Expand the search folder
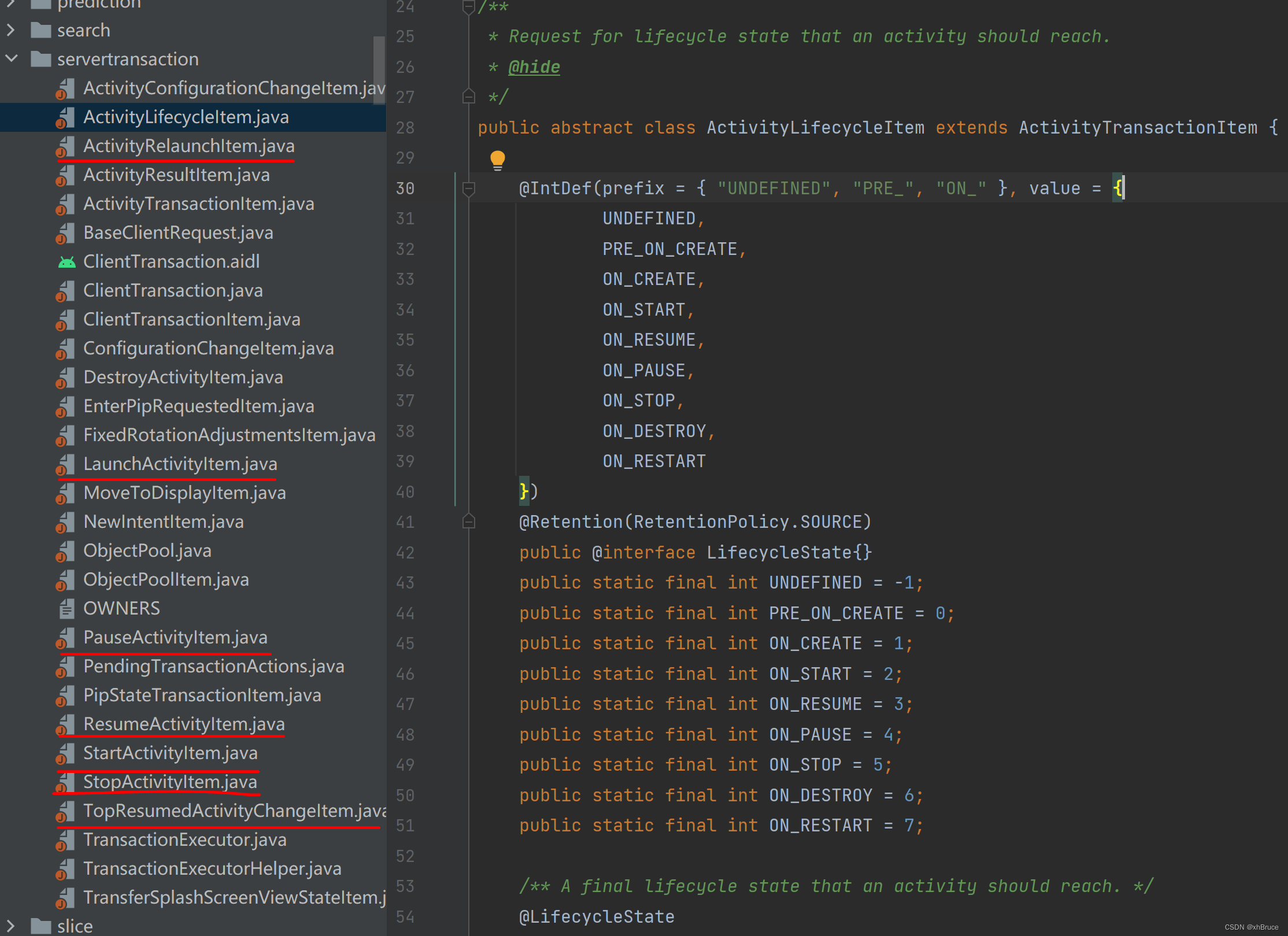Image resolution: width=1288 pixels, height=936 pixels. (11, 29)
